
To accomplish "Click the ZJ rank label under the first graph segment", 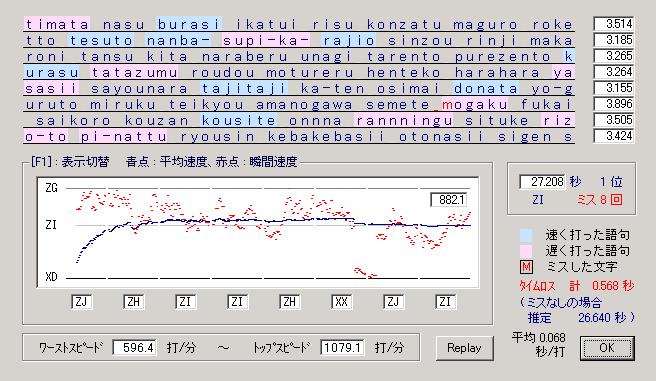I will (x=82, y=302).
